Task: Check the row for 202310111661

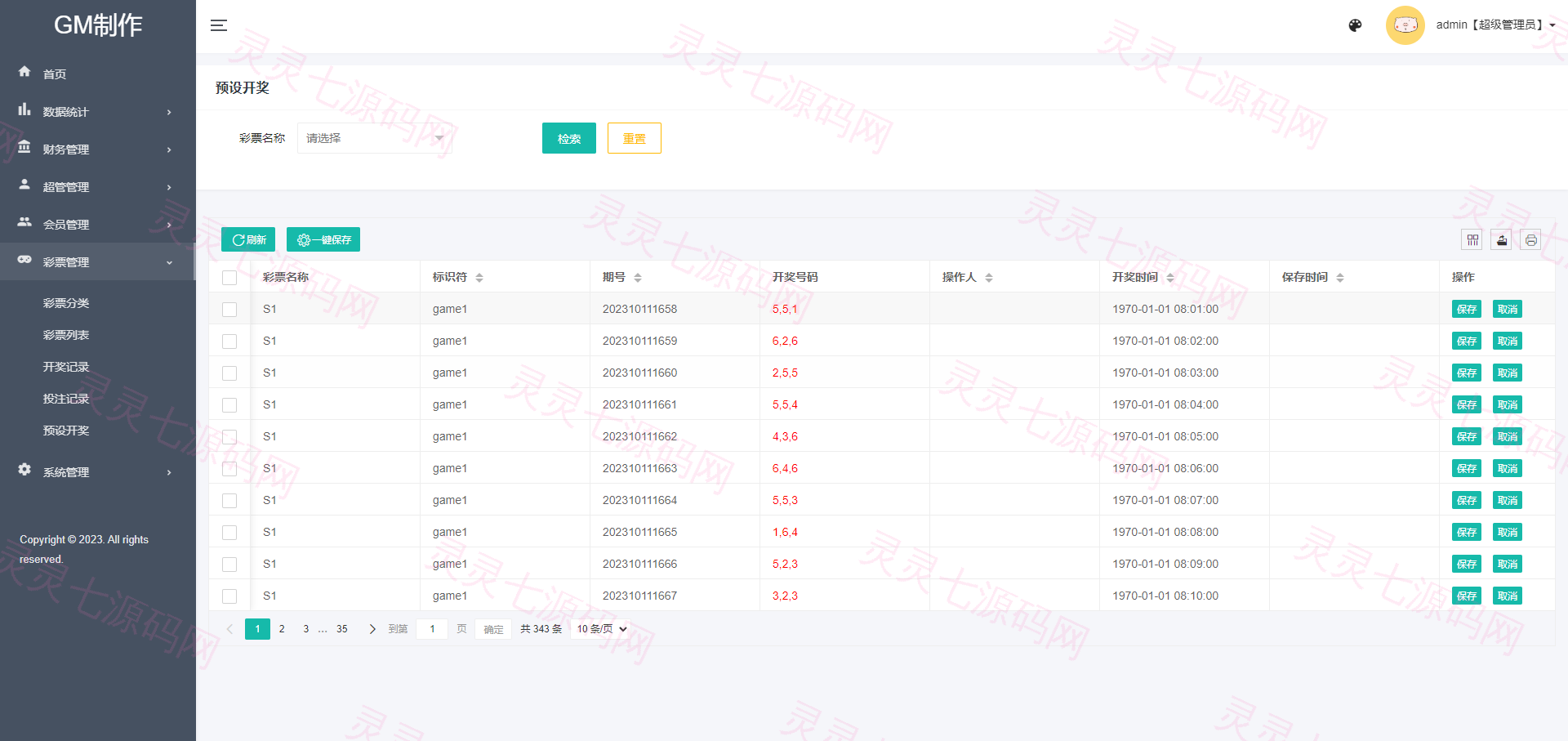Action: 229,405
